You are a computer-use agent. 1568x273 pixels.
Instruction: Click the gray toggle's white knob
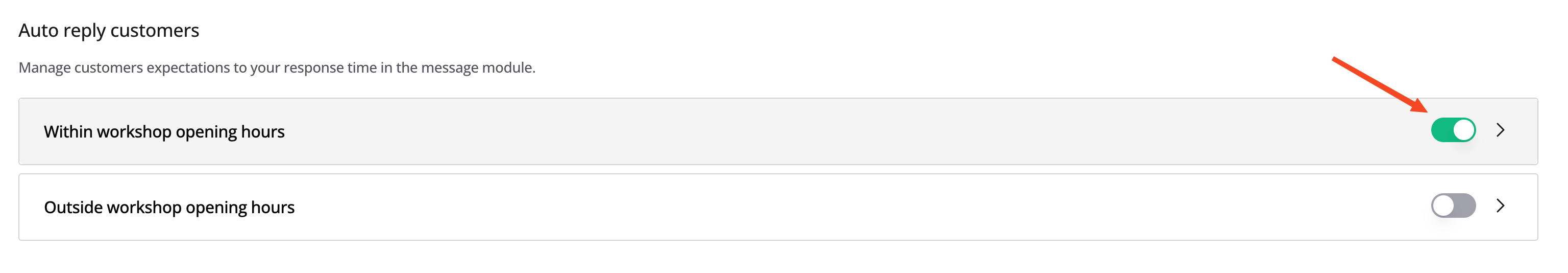pos(1442,206)
